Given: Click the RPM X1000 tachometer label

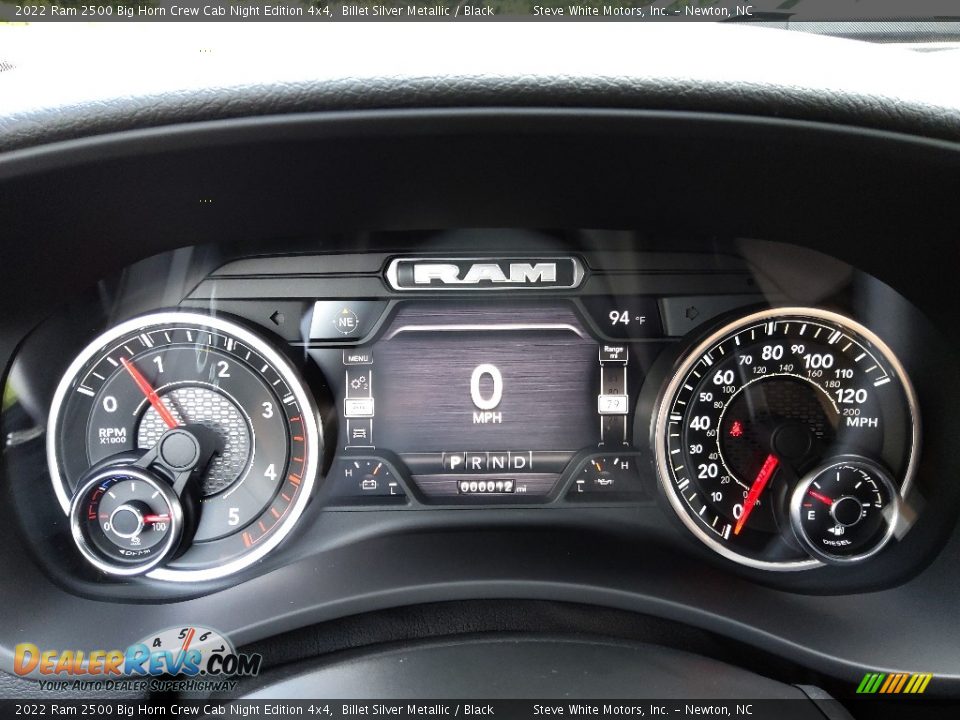Looking at the screenshot, I should point(112,435).
